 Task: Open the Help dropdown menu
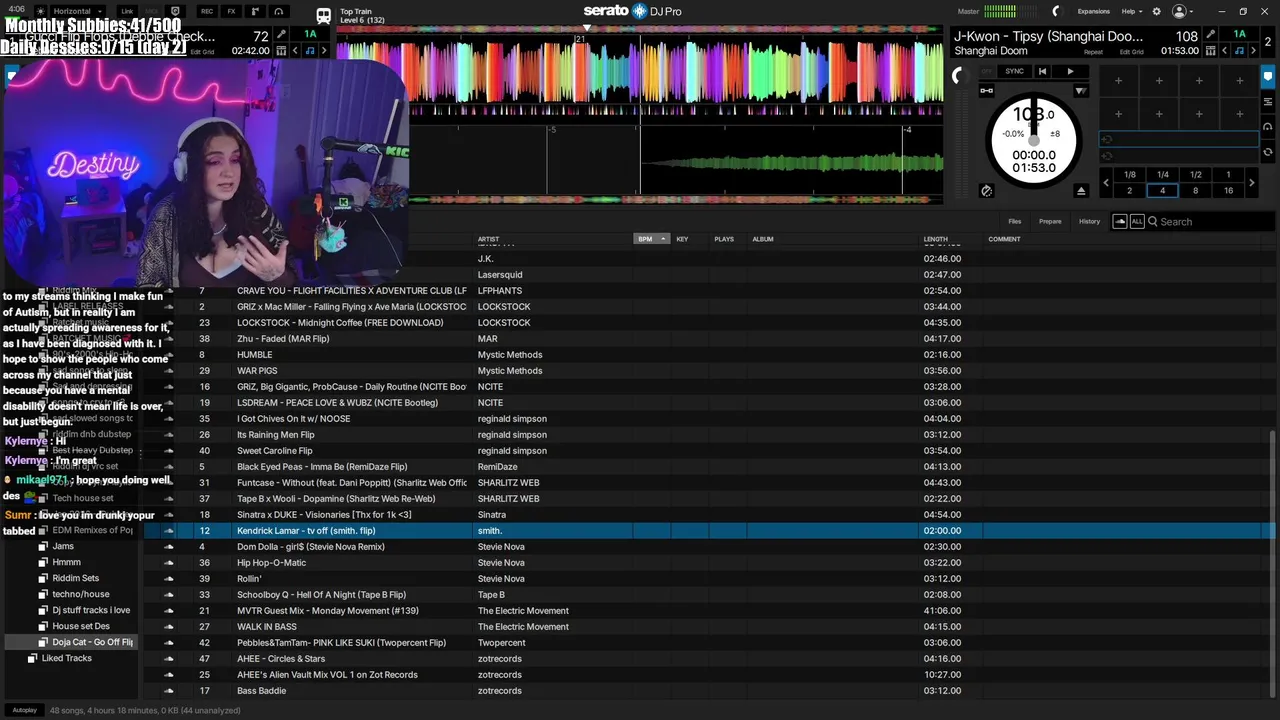pyautogui.click(x=1131, y=11)
